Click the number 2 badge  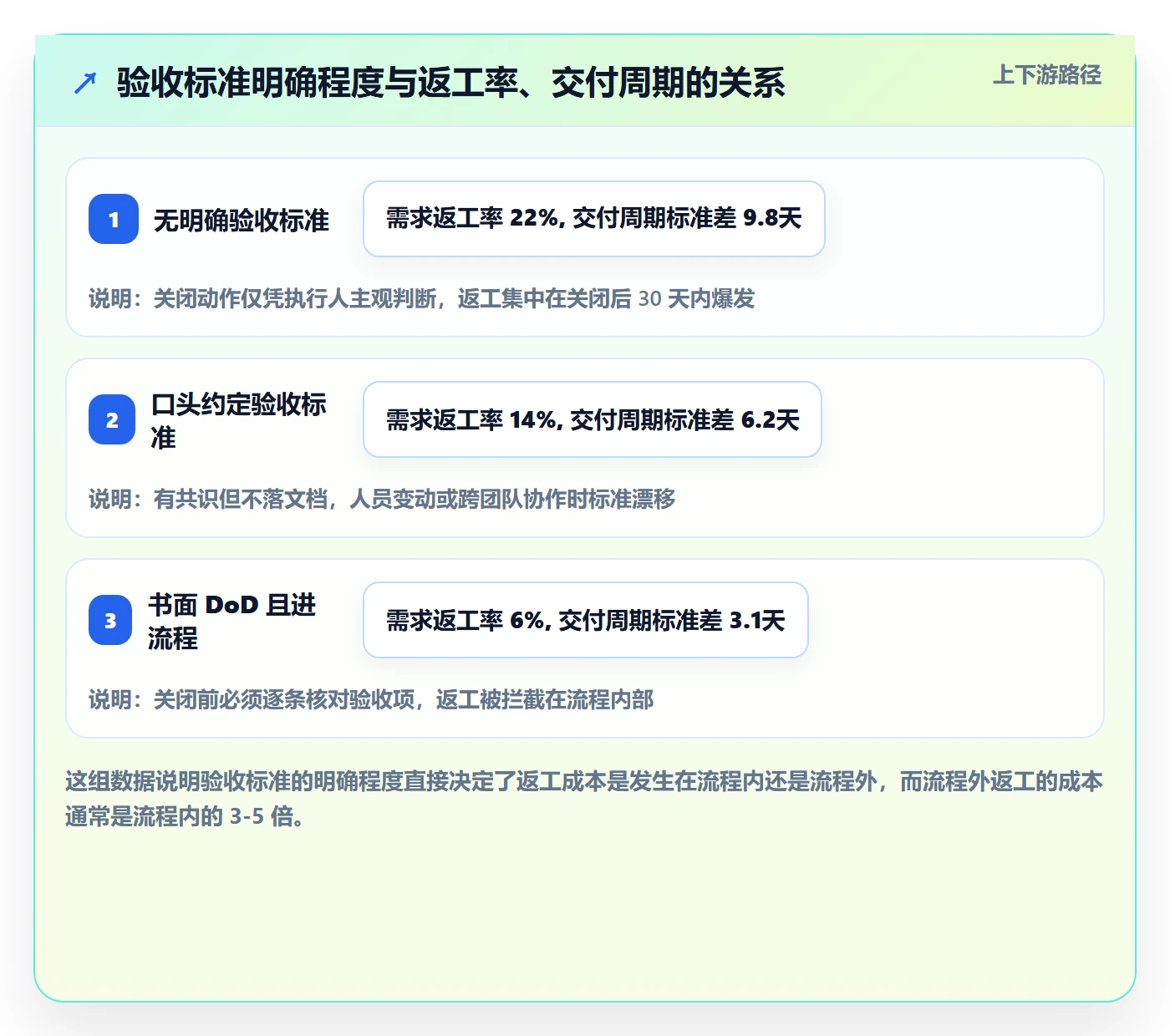pos(112,419)
